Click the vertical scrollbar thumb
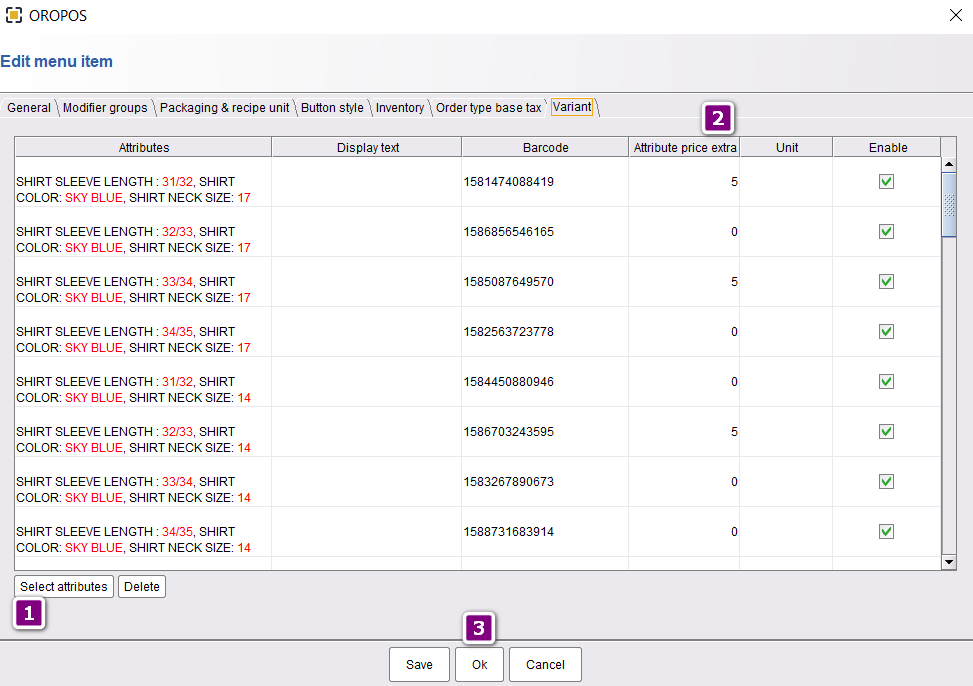Screen dimensions: 973x686 click(948, 204)
